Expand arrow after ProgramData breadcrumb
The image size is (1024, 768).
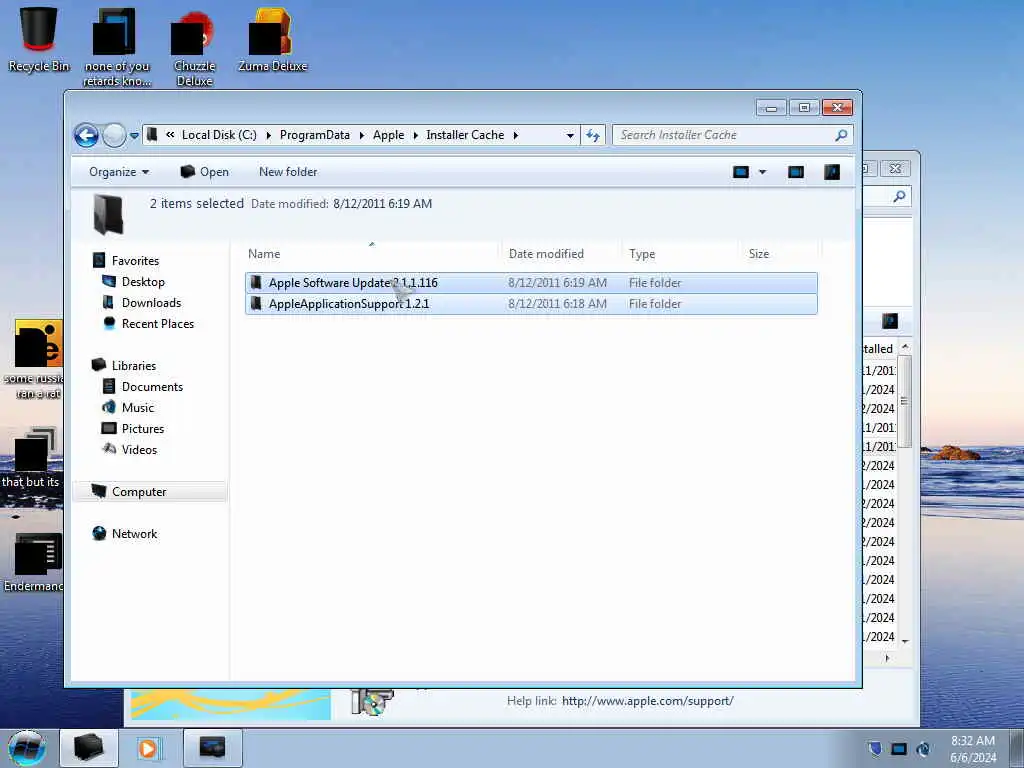click(361, 135)
